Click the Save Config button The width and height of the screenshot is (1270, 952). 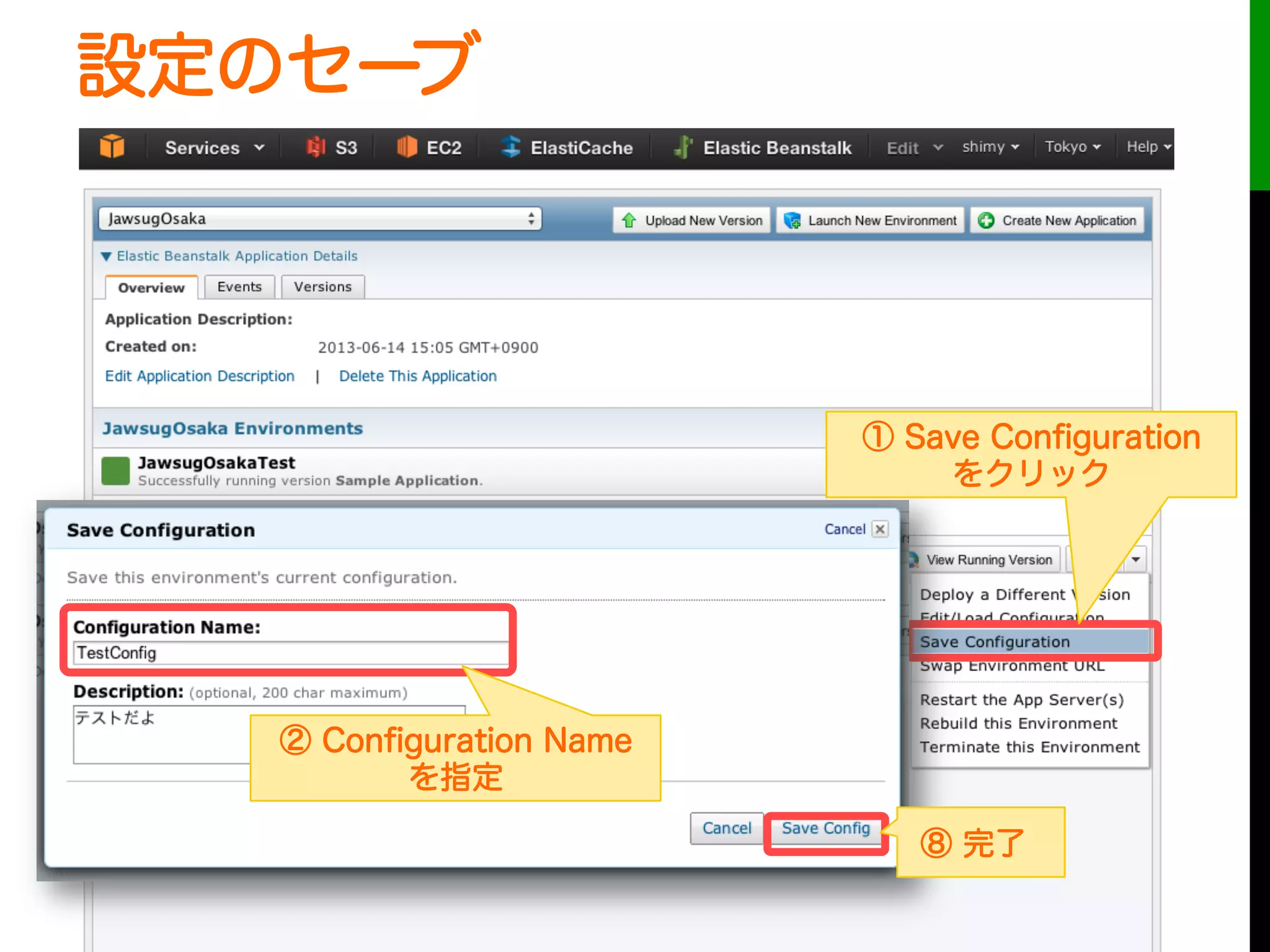[826, 829]
